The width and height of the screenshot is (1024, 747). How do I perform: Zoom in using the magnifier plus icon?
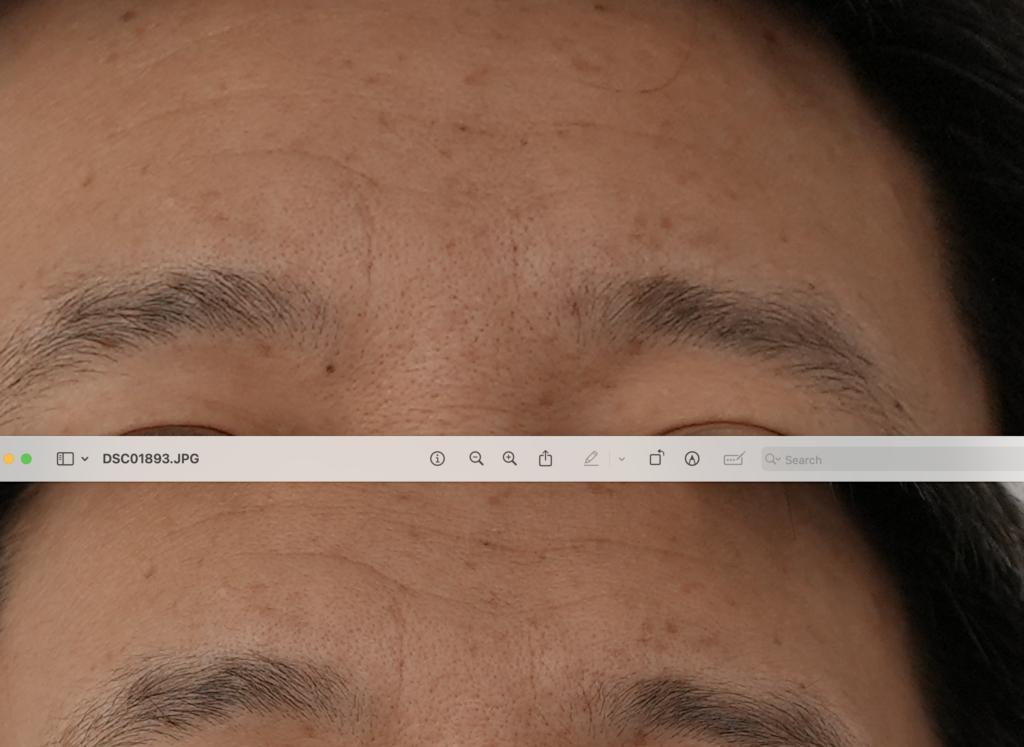click(510, 459)
